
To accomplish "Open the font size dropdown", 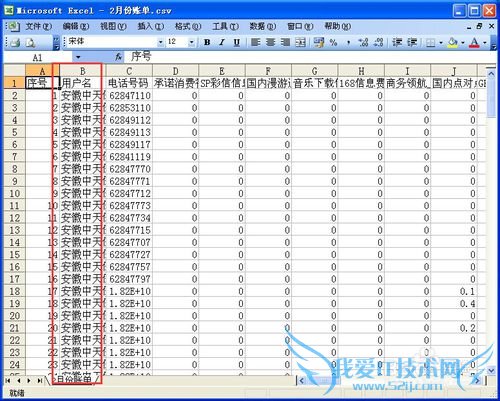I will point(192,42).
